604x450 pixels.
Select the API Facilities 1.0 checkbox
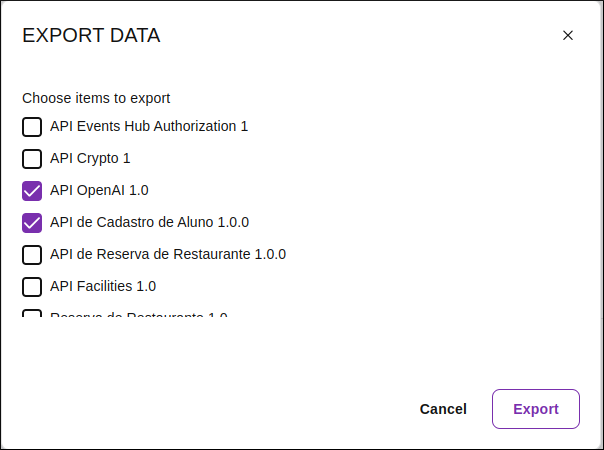pyautogui.click(x=32, y=286)
